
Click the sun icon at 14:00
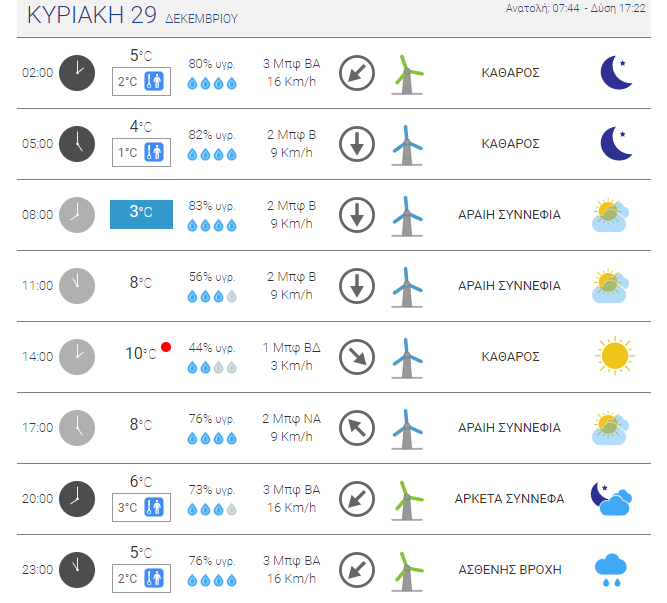tap(615, 356)
